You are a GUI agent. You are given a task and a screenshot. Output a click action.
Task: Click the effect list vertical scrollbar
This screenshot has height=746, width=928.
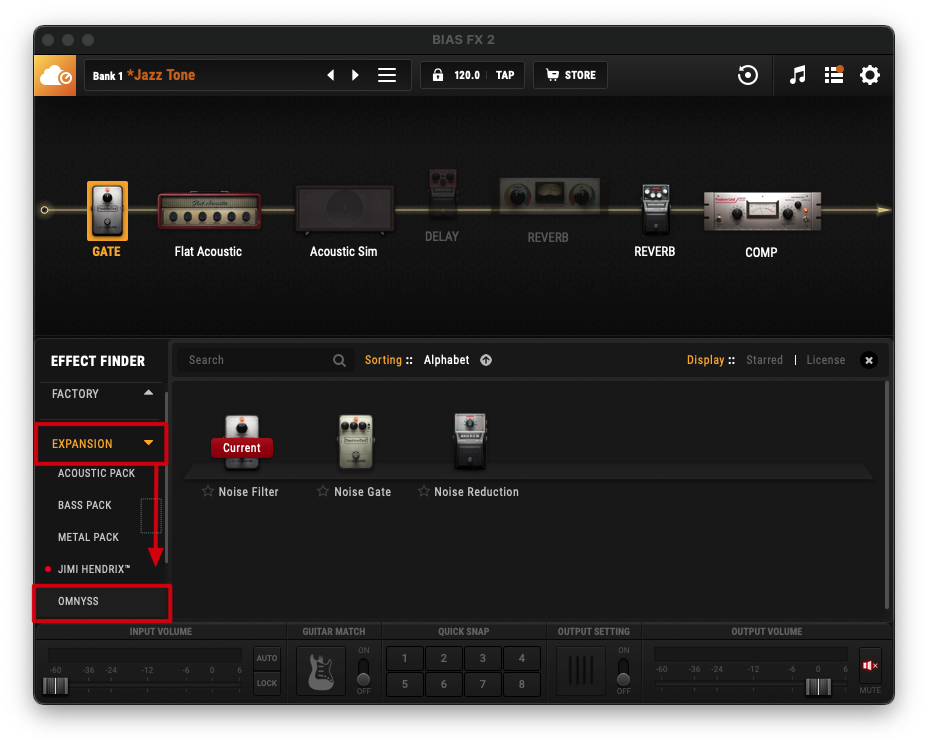(887, 495)
